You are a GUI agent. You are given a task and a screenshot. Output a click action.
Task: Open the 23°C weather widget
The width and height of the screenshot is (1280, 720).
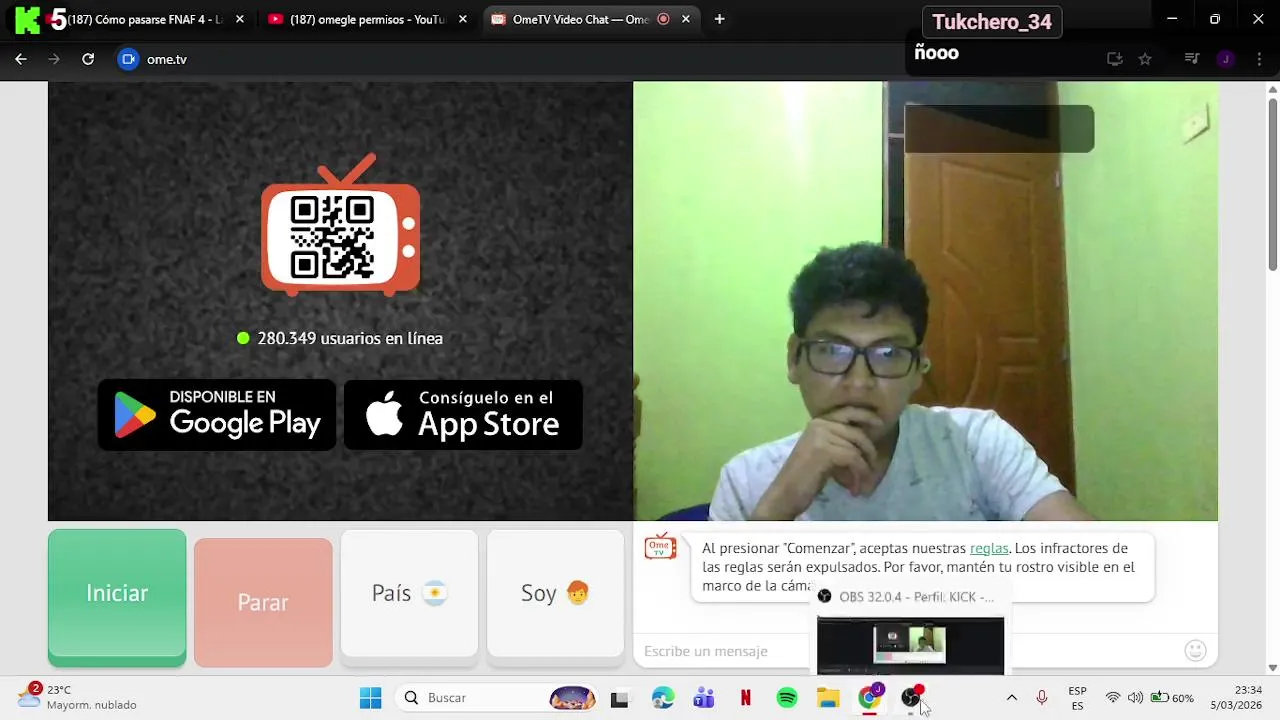(78, 697)
